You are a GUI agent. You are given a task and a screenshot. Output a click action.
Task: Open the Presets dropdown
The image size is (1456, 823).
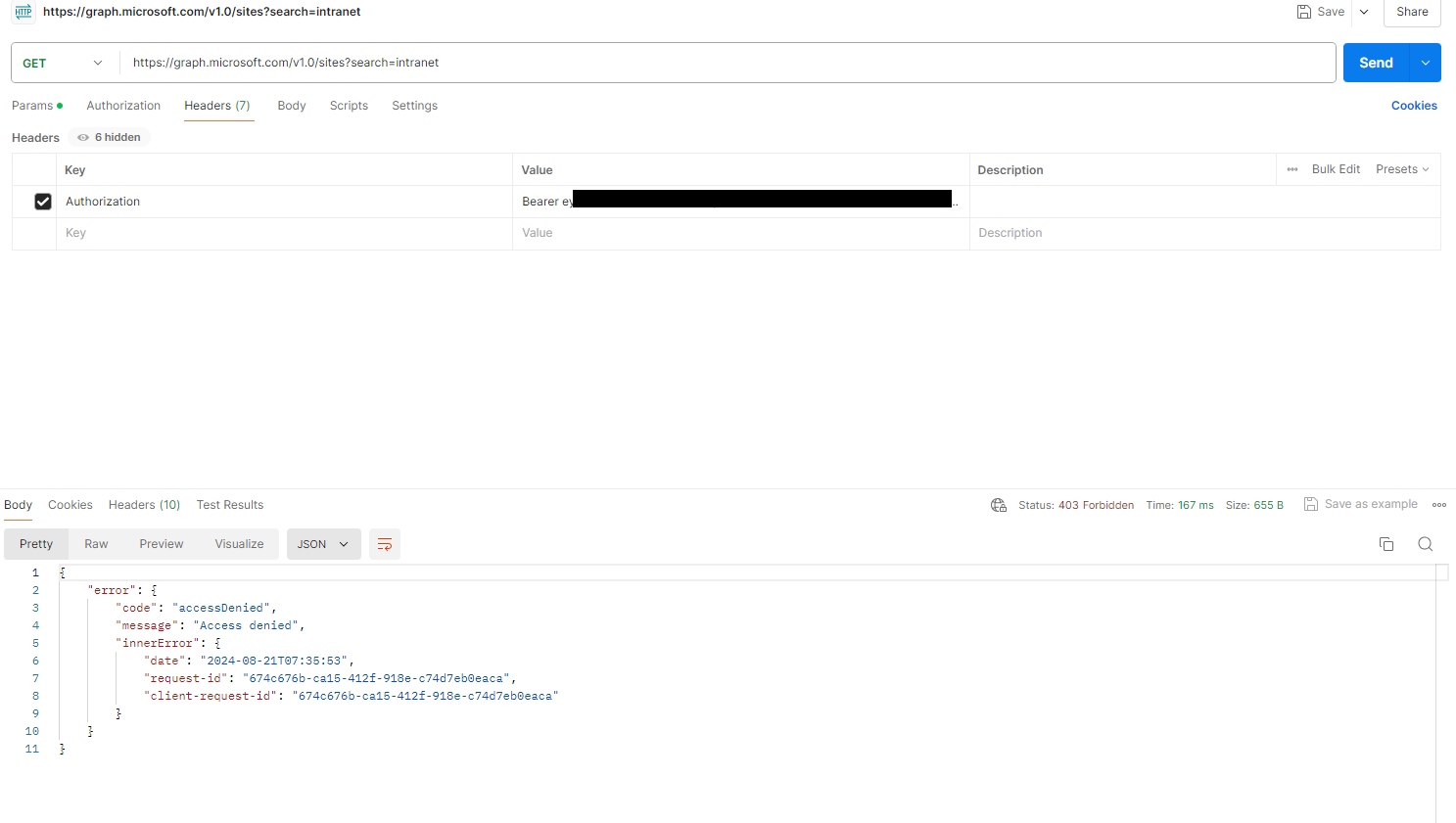pos(1401,168)
